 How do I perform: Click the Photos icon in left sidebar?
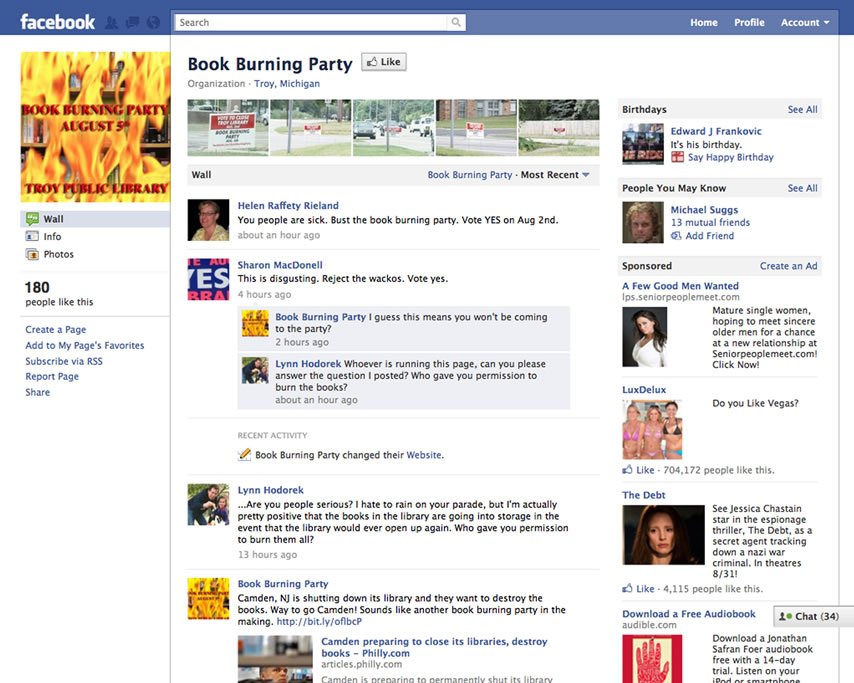33,254
